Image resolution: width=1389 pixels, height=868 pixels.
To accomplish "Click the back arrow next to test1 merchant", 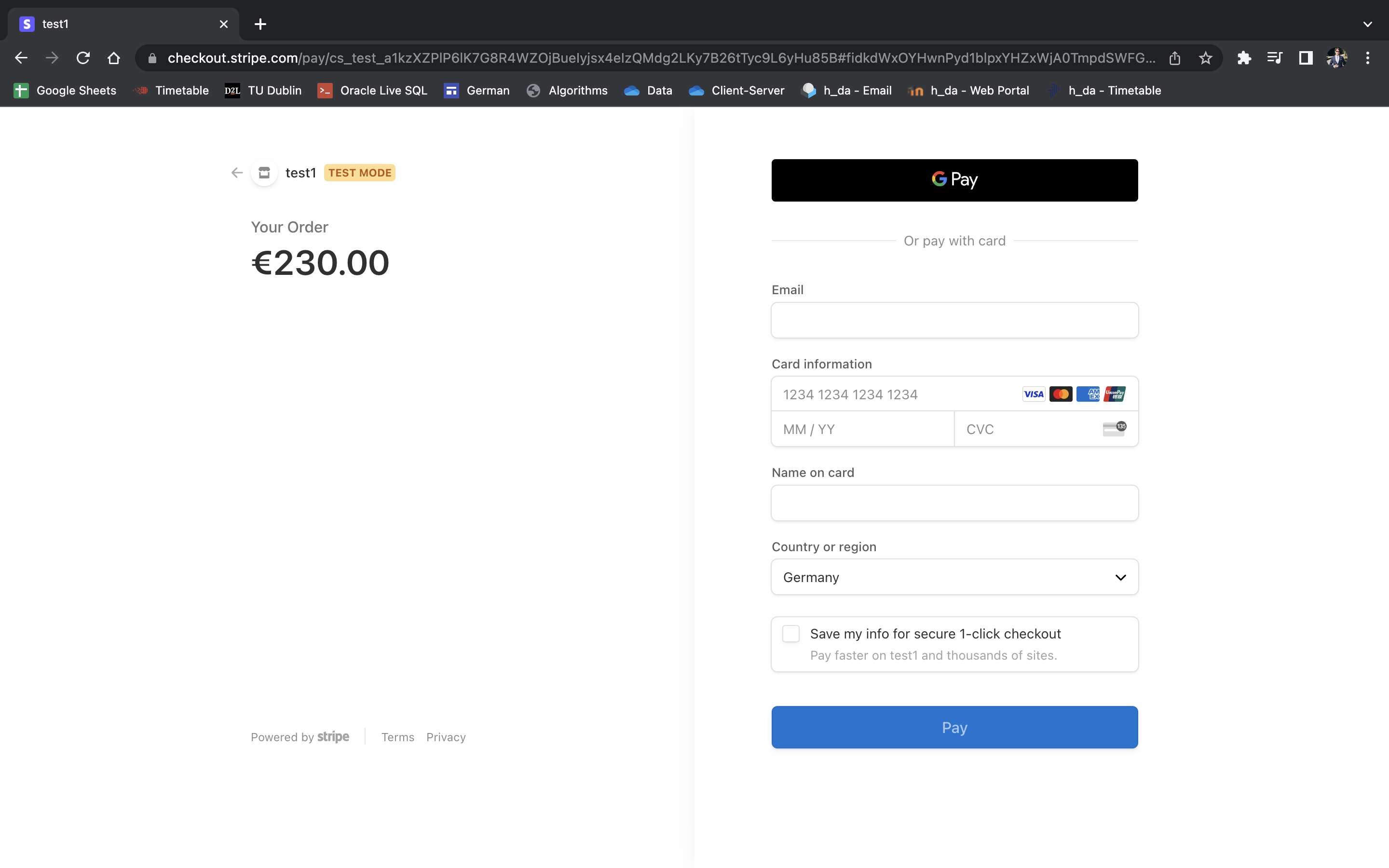I will click(237, 173).
